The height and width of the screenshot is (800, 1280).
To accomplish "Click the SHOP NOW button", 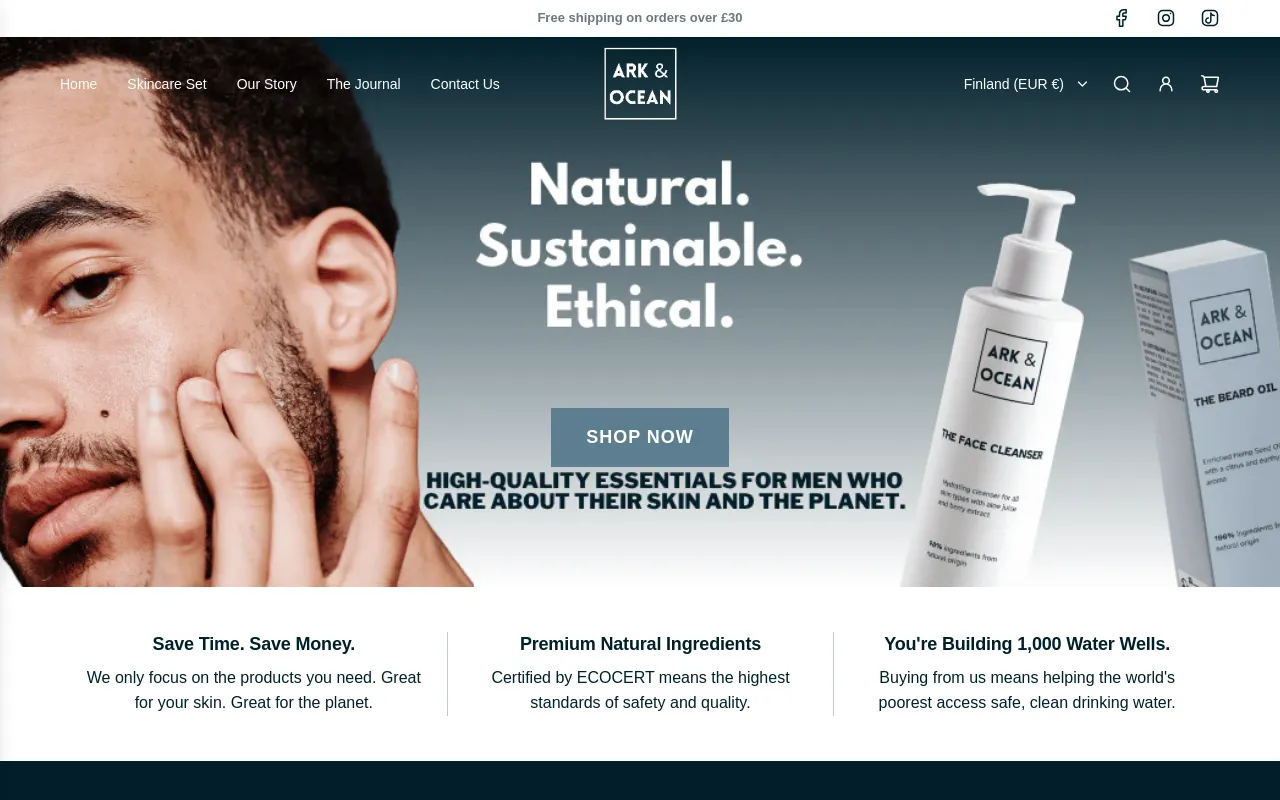I will [x=640, y=437].
